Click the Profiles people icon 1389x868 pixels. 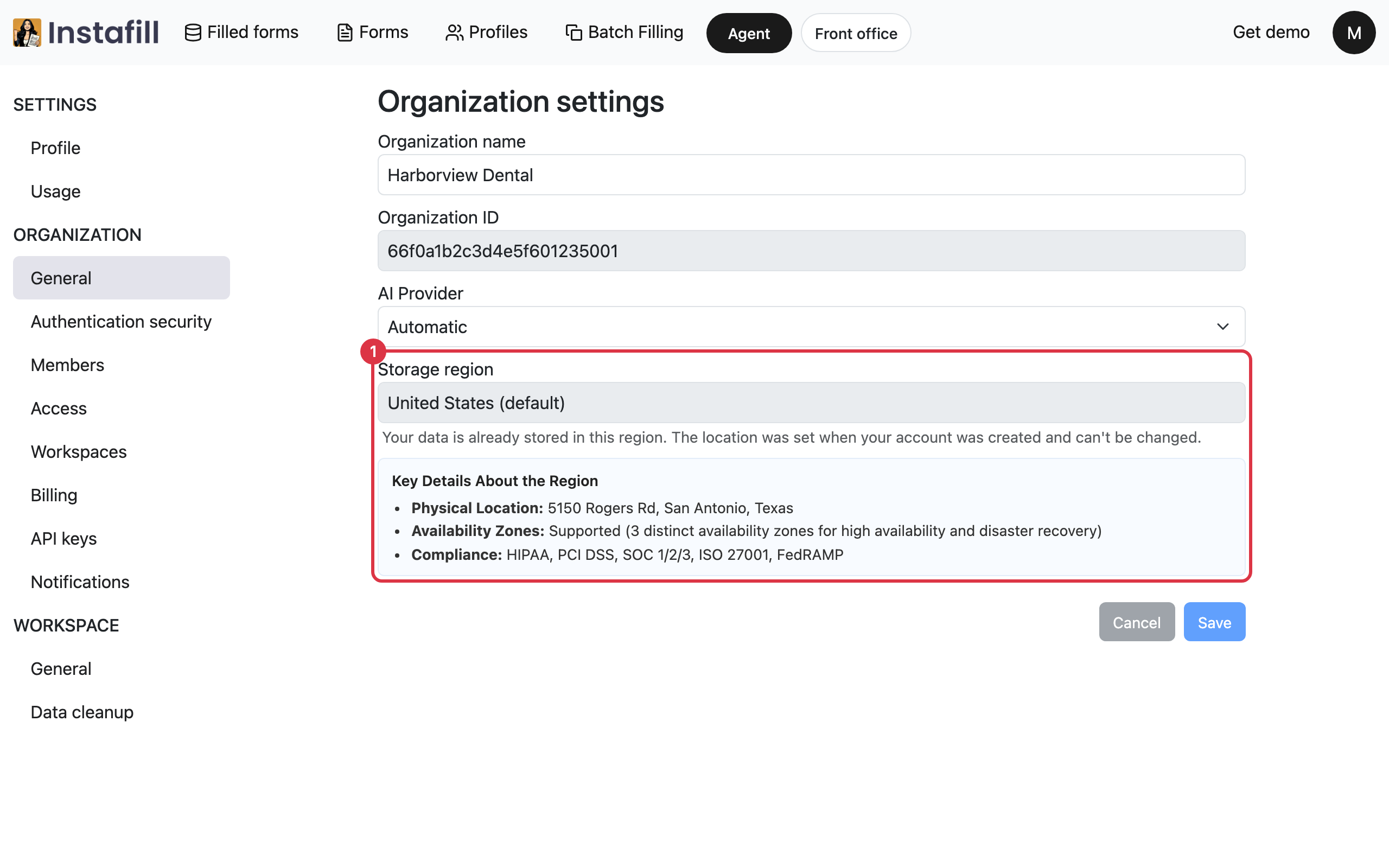coord(454,33)
